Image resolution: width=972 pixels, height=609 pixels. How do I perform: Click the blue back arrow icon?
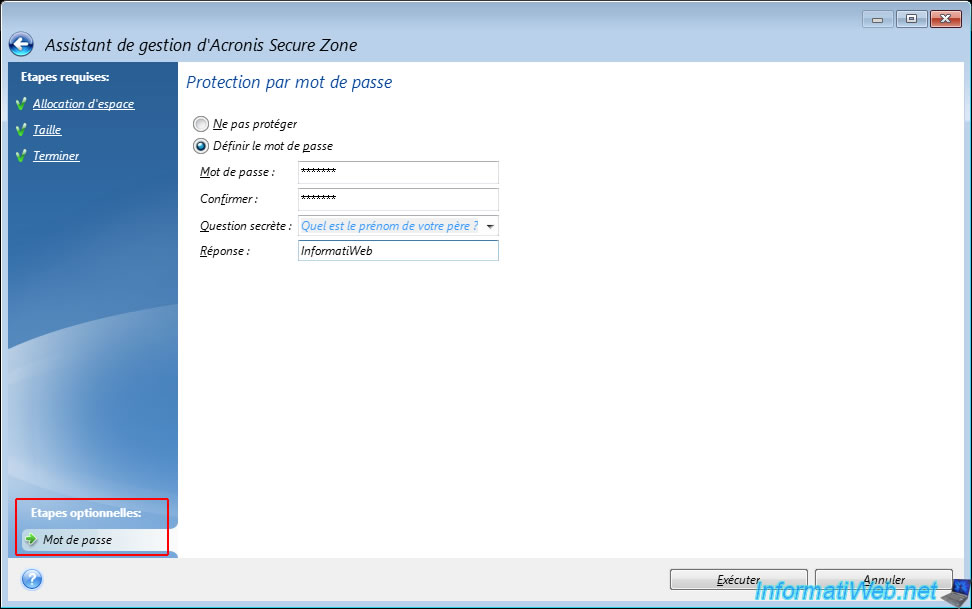(x=21, y=45)
